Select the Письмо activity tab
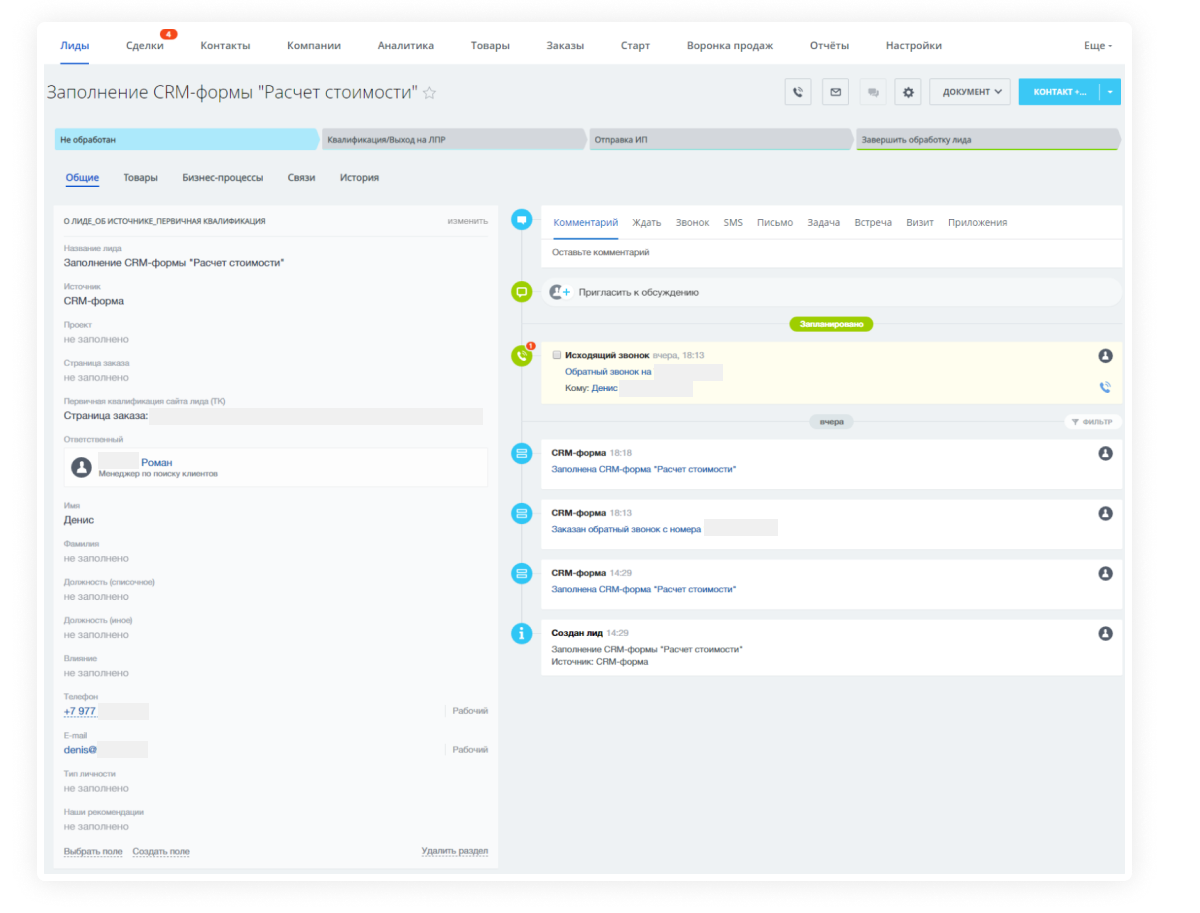Viewport: 1200px width, 913px height. [775, 223]
